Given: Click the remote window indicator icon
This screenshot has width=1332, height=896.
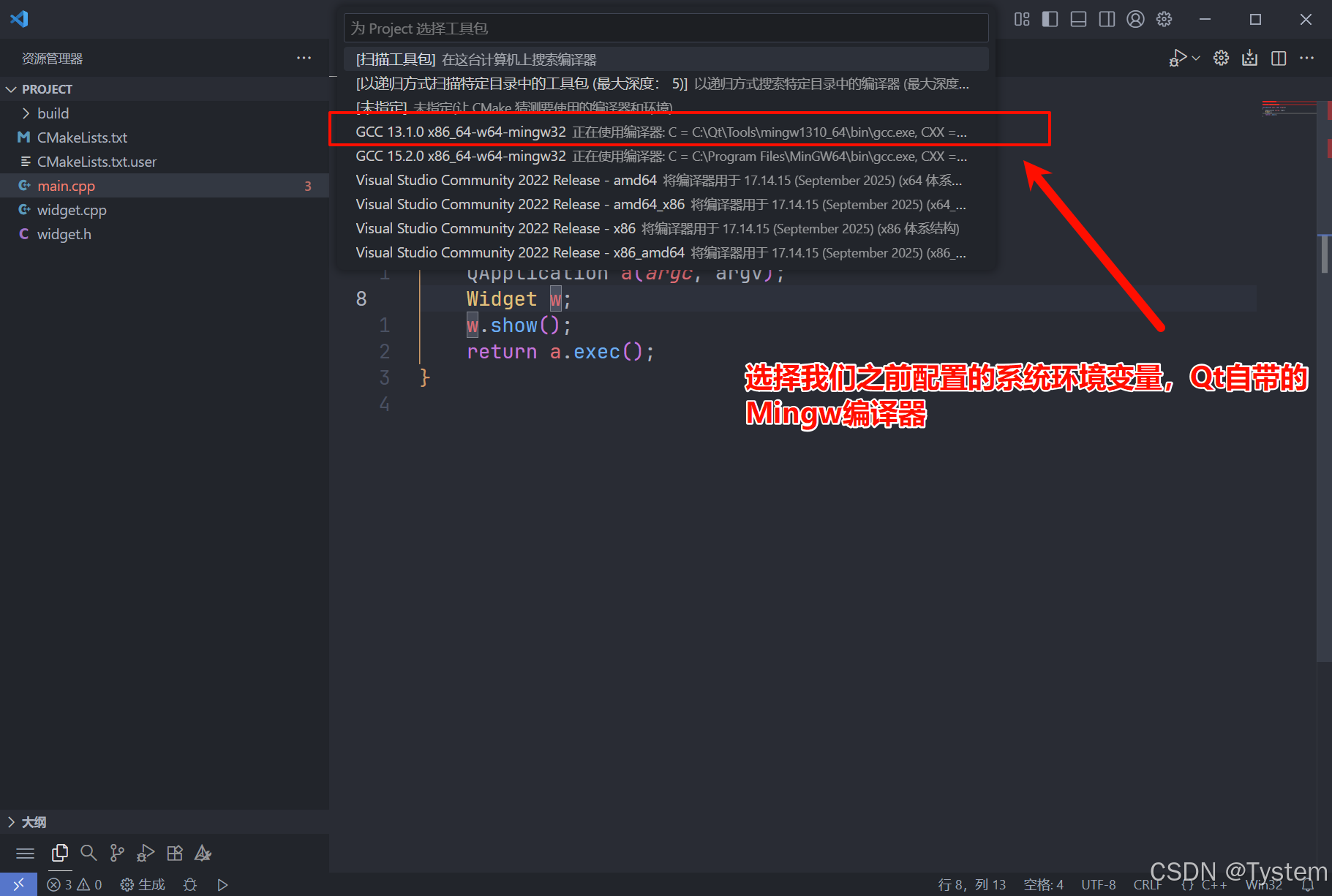Looking at the screenshot, I should (x=18, y=884).
